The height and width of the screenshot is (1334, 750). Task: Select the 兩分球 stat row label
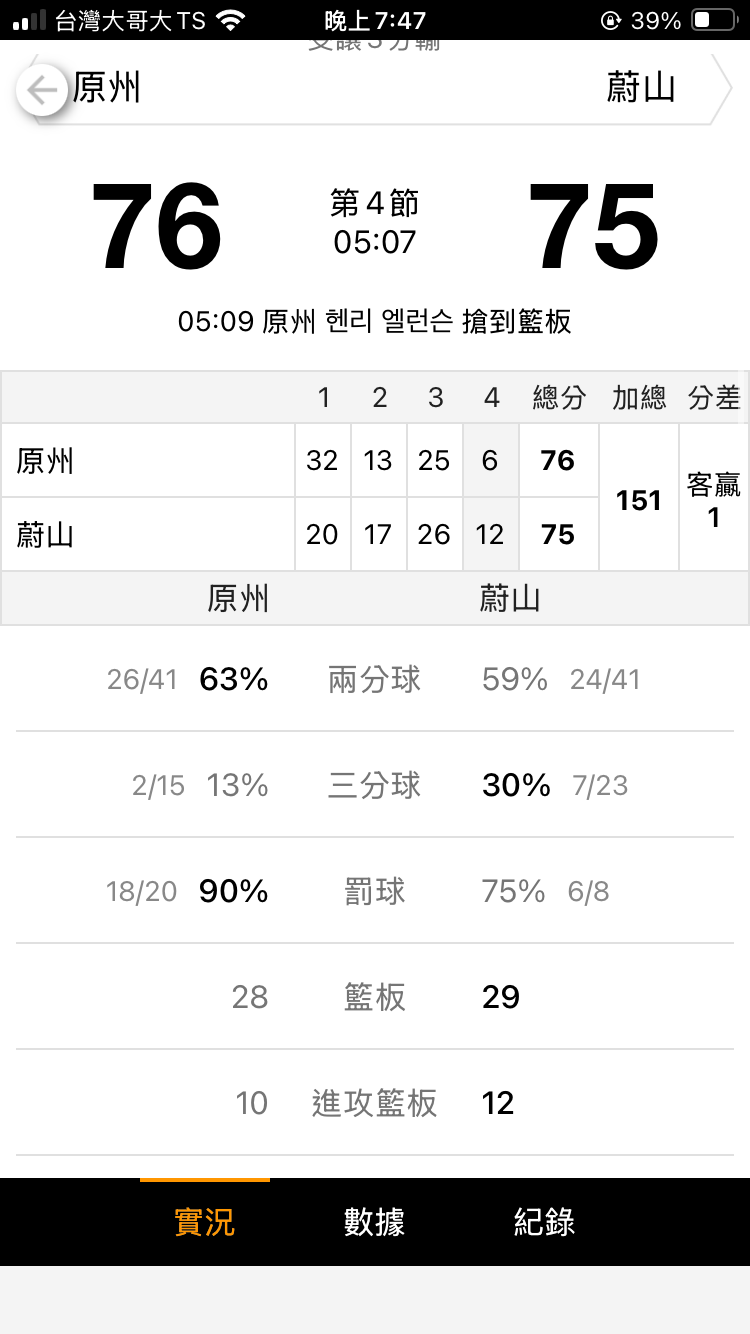(374, 680)
